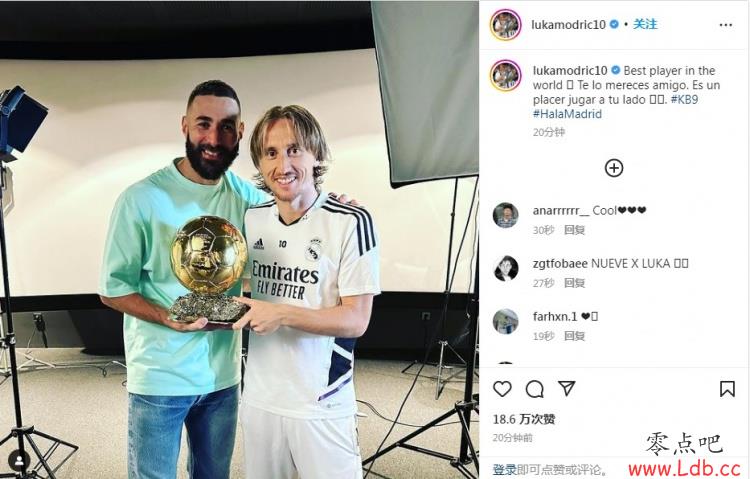Image resolution: width=750 pixels, height=479 pixels.
Task: Open farhxn.1 username link
Action: [555, 316]
